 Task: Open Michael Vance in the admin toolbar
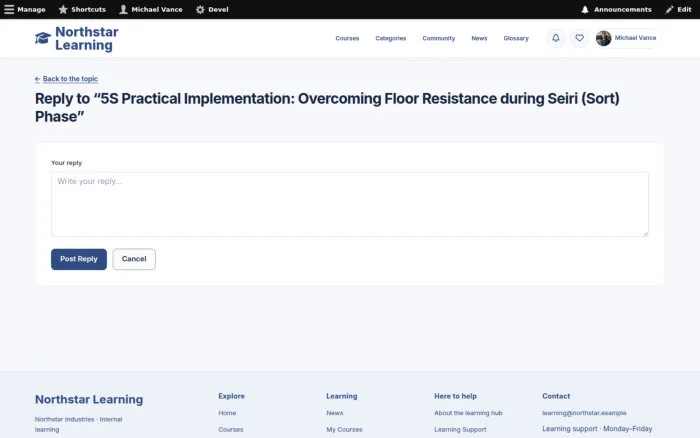[x=151, y=9]
